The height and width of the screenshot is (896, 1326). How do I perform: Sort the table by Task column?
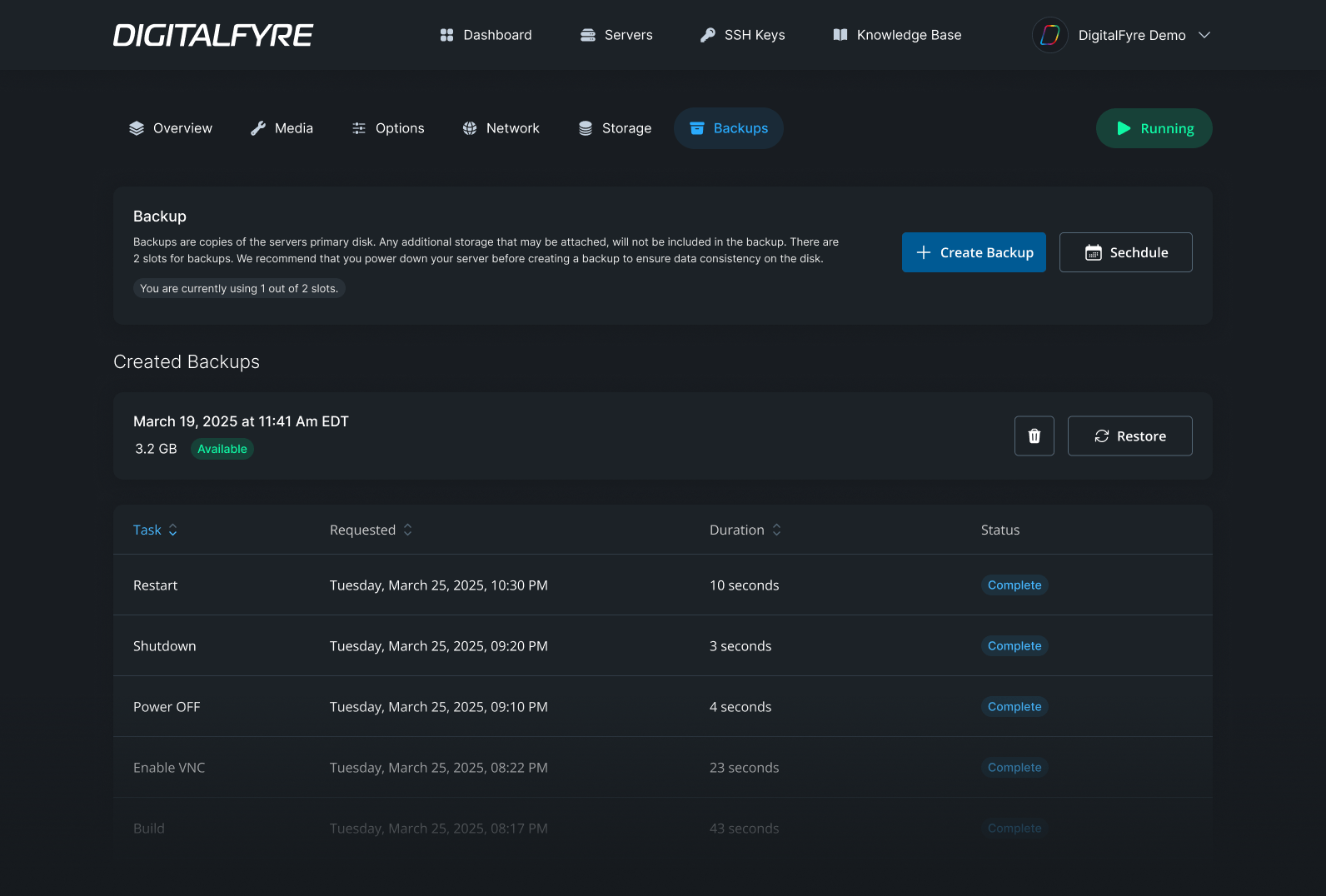(x=156, y=530)
